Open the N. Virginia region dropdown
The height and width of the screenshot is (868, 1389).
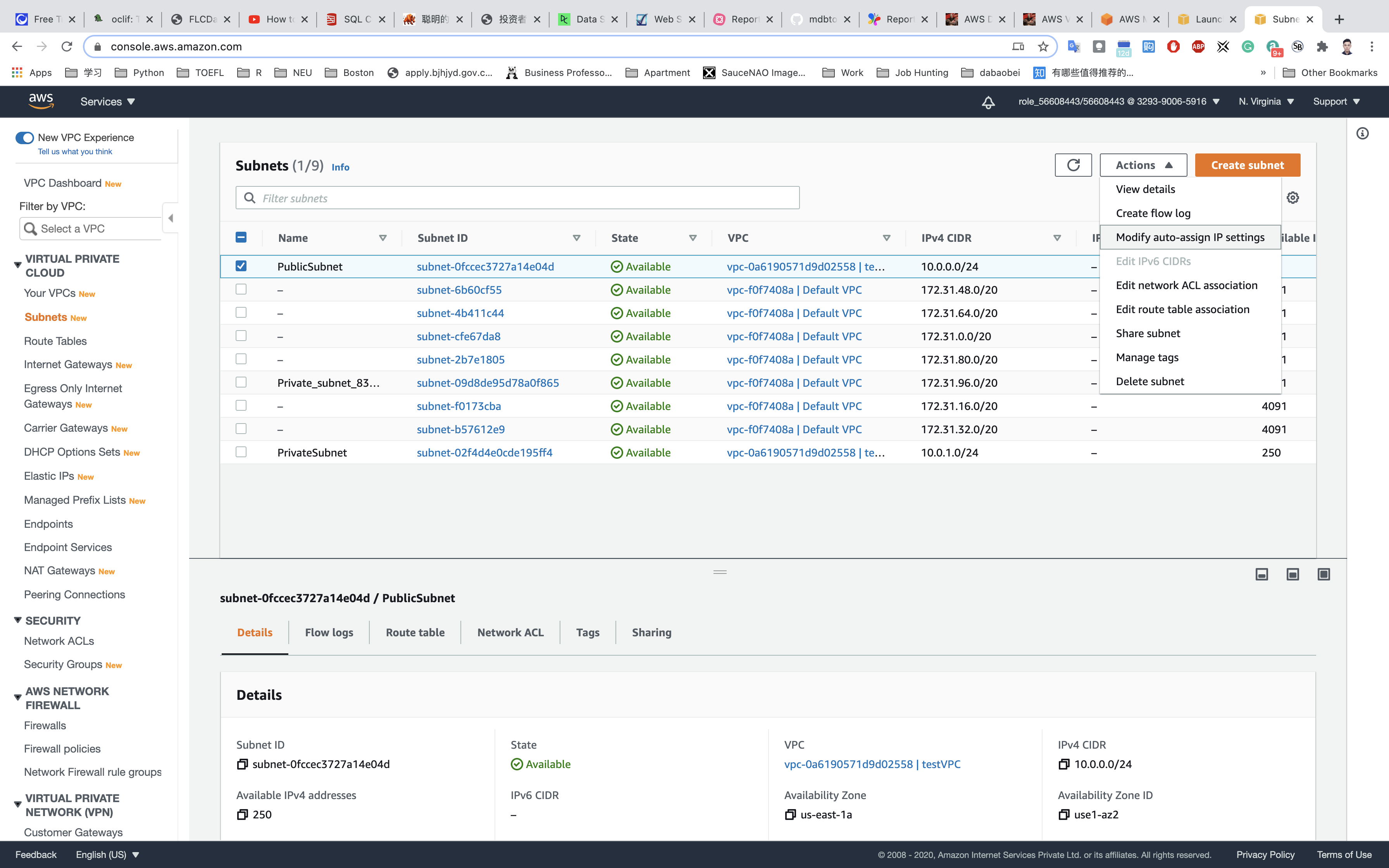(x=1266, y=102)
